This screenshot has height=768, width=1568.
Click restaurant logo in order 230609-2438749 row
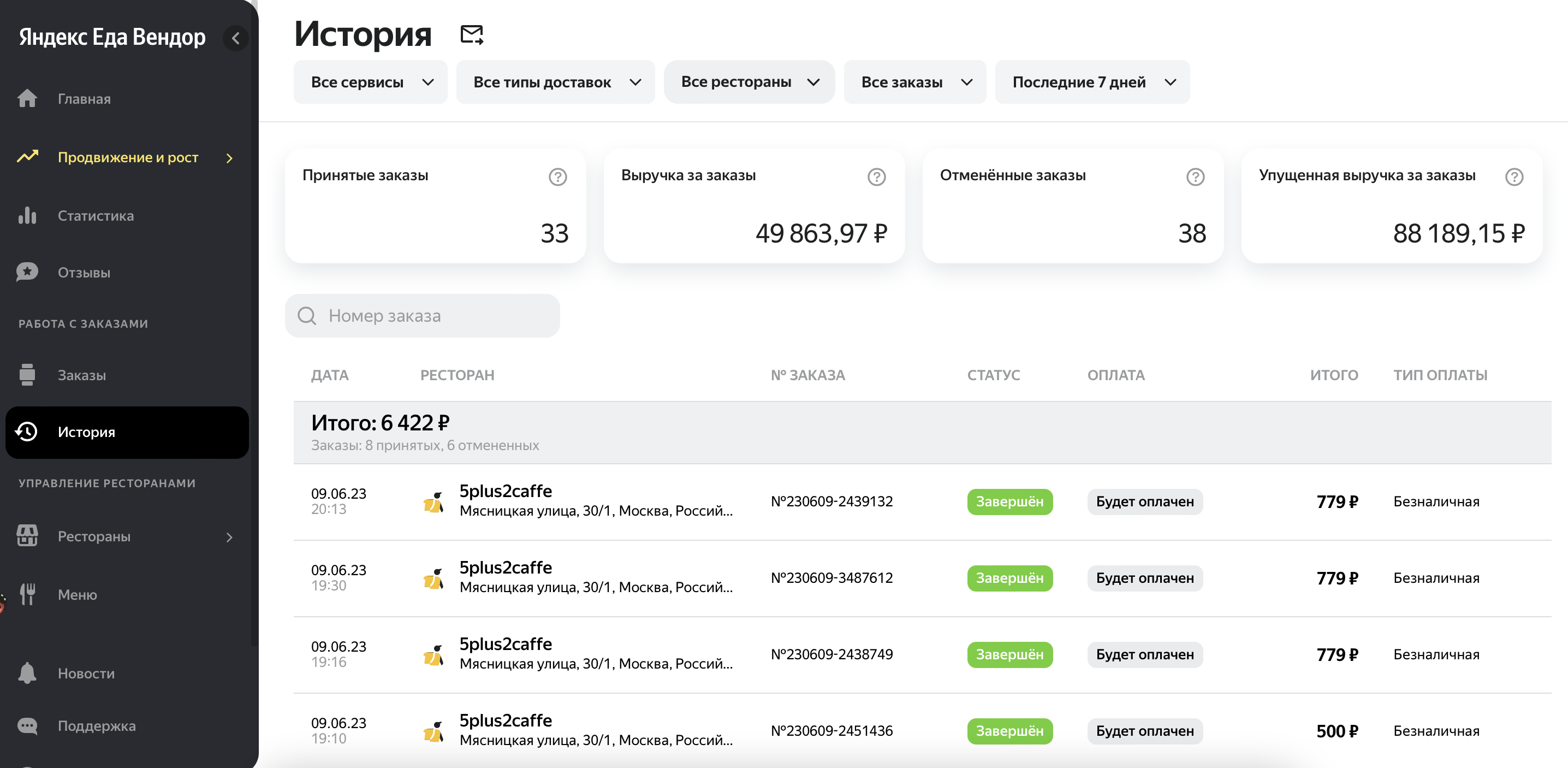tap(434, 655)
